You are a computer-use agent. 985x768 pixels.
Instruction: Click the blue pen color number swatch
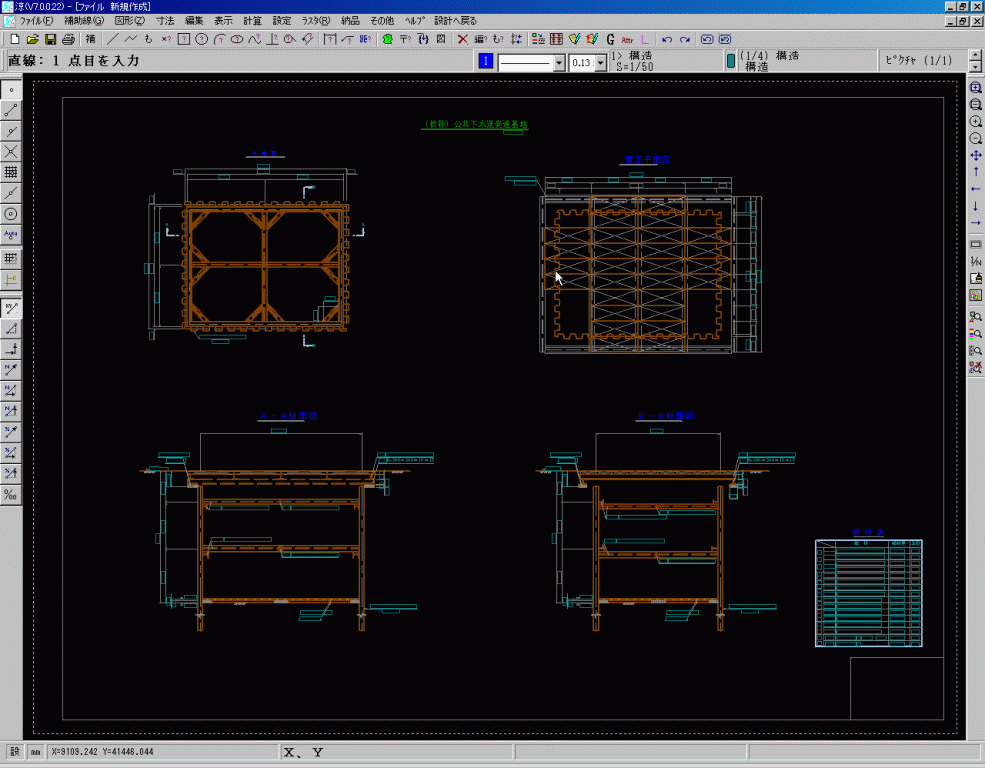click(x=486, y=62)
